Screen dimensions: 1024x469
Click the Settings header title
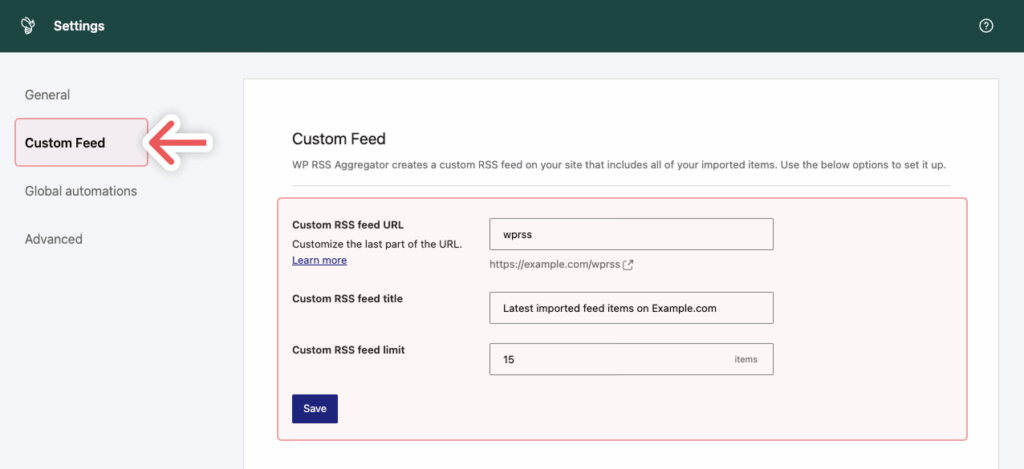tap(79, 26)
